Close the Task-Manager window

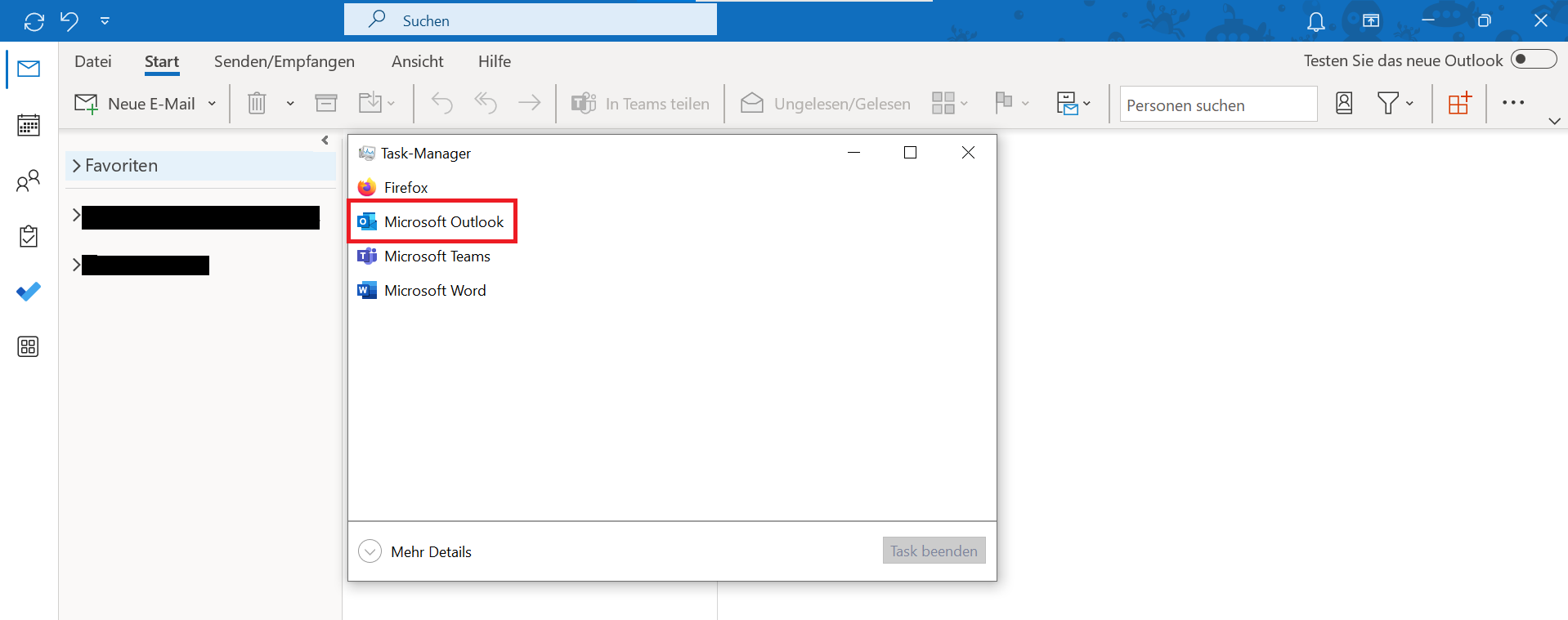pyautogui.click(x=968, y=153)
